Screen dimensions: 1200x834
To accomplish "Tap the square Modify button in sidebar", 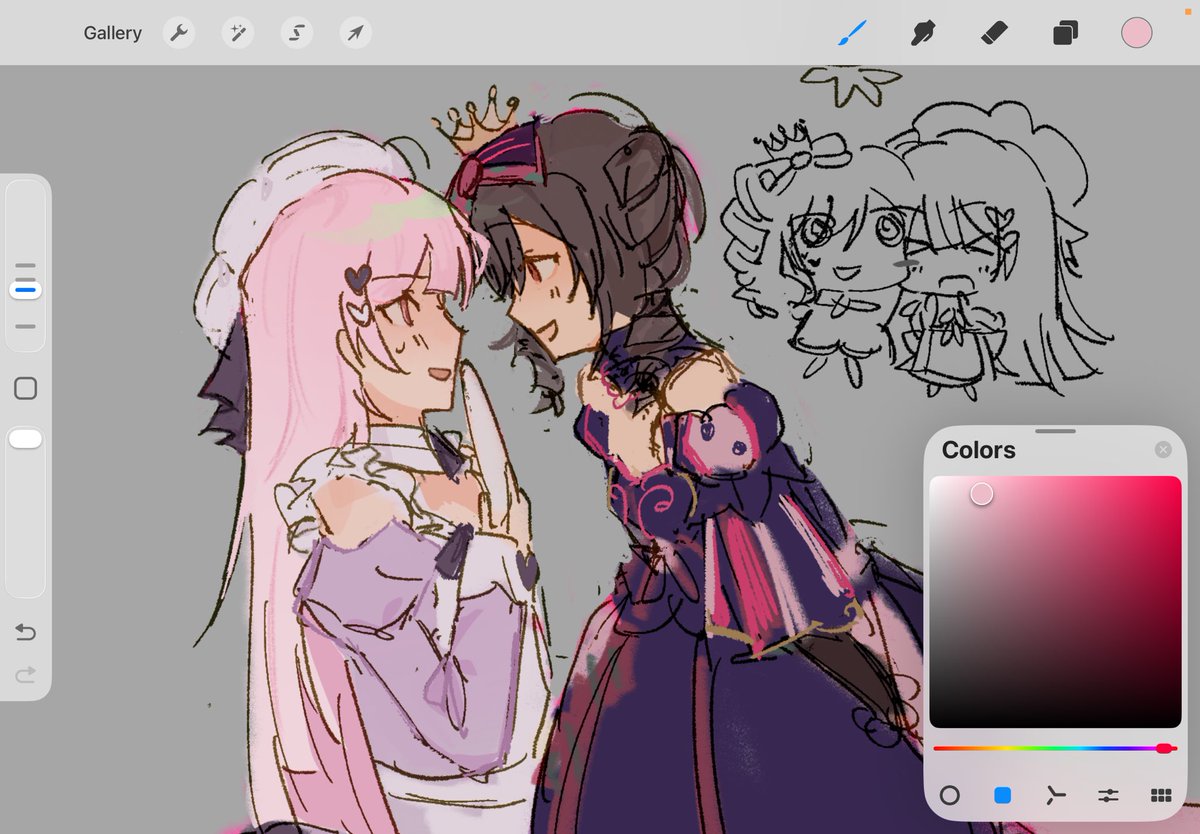I will (26, 389).
